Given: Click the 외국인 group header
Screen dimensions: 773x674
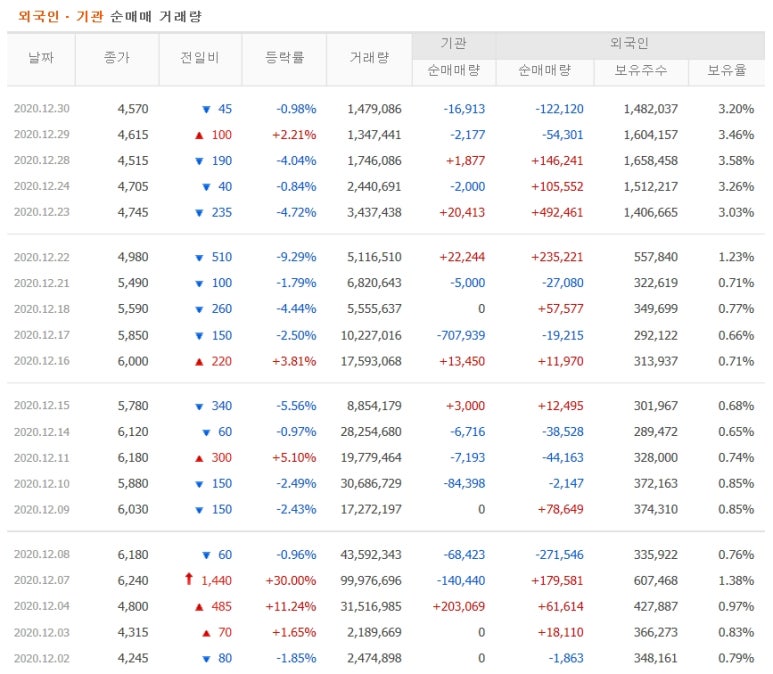Looking at the screenshot, I should click(630, 44).
